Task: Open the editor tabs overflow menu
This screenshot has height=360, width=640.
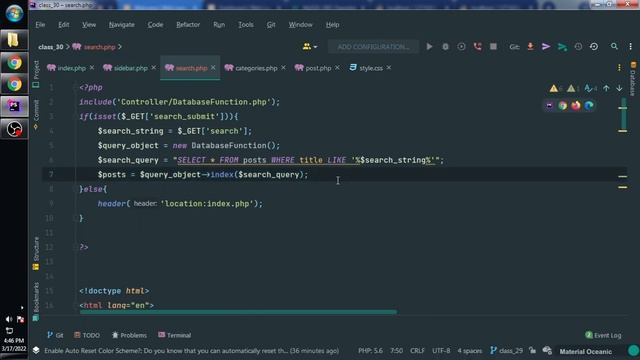Action: [619, 68]
